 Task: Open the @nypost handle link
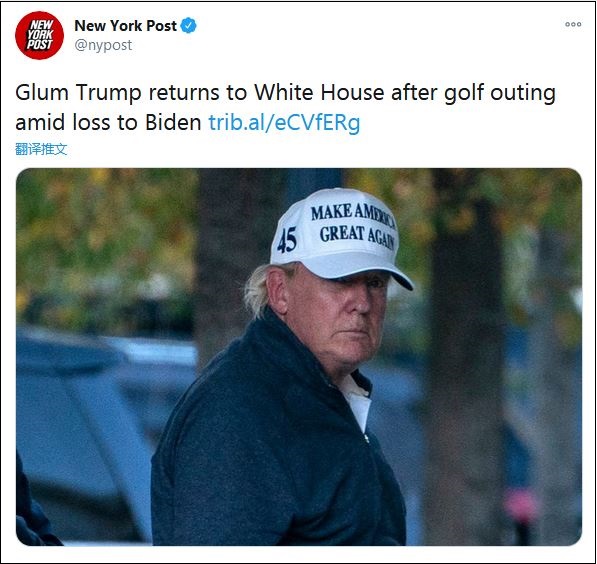click(103, 45)
